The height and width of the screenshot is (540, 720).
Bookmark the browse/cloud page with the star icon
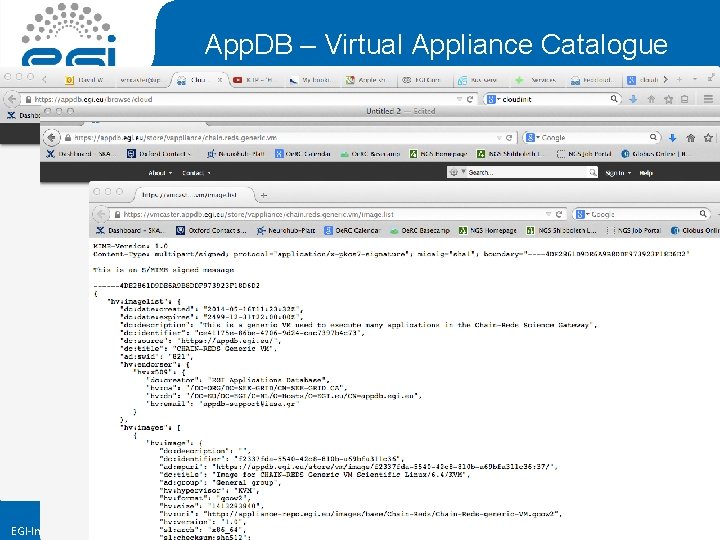pyautogui.click(x=669, y=99)
